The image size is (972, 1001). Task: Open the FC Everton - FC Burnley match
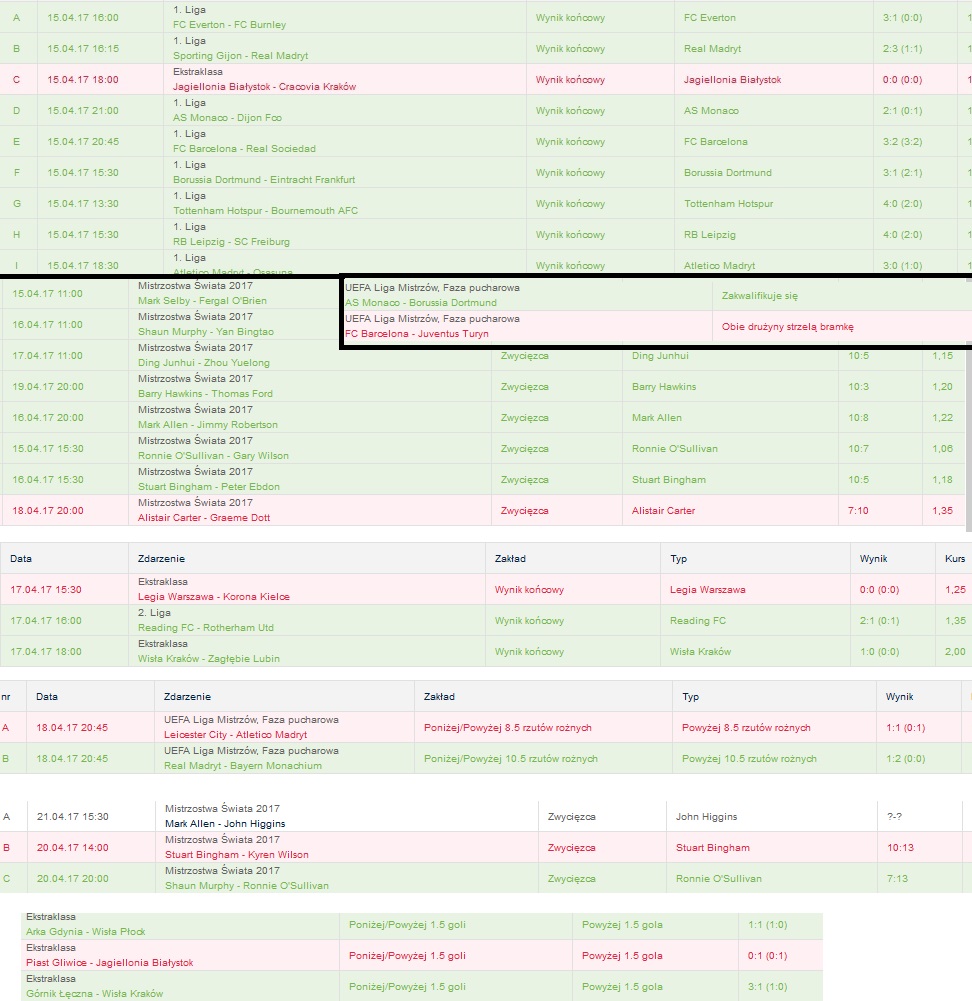pyautogui.click(x=229, y=25)
